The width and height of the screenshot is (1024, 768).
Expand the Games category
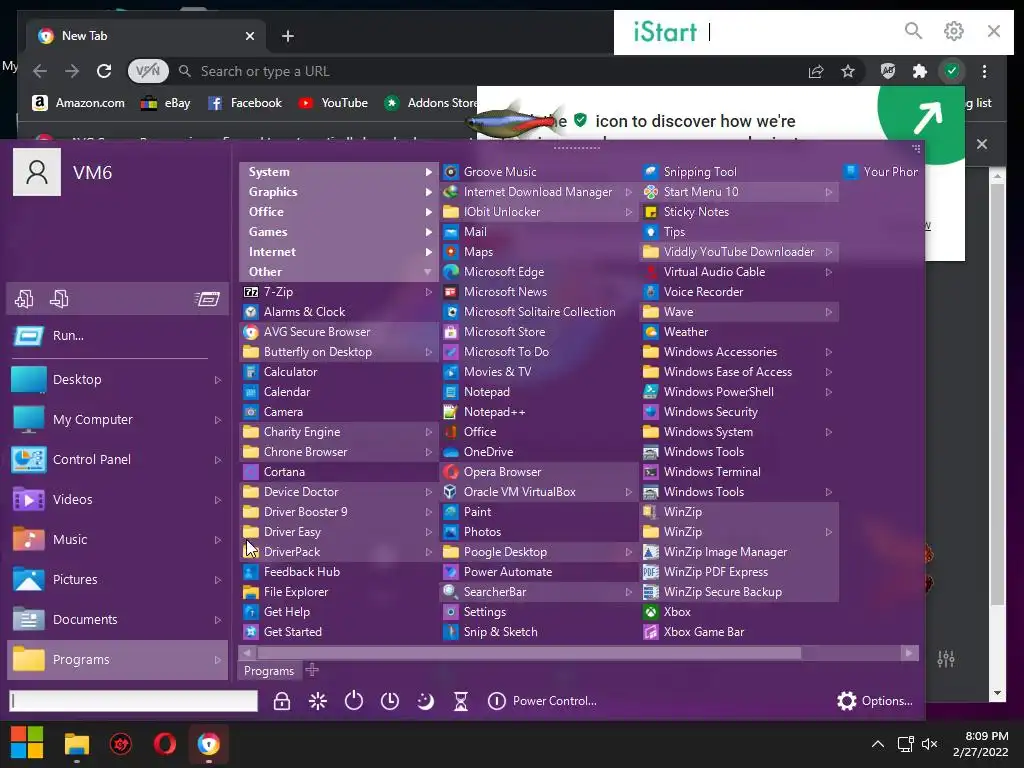click(339, 232)
